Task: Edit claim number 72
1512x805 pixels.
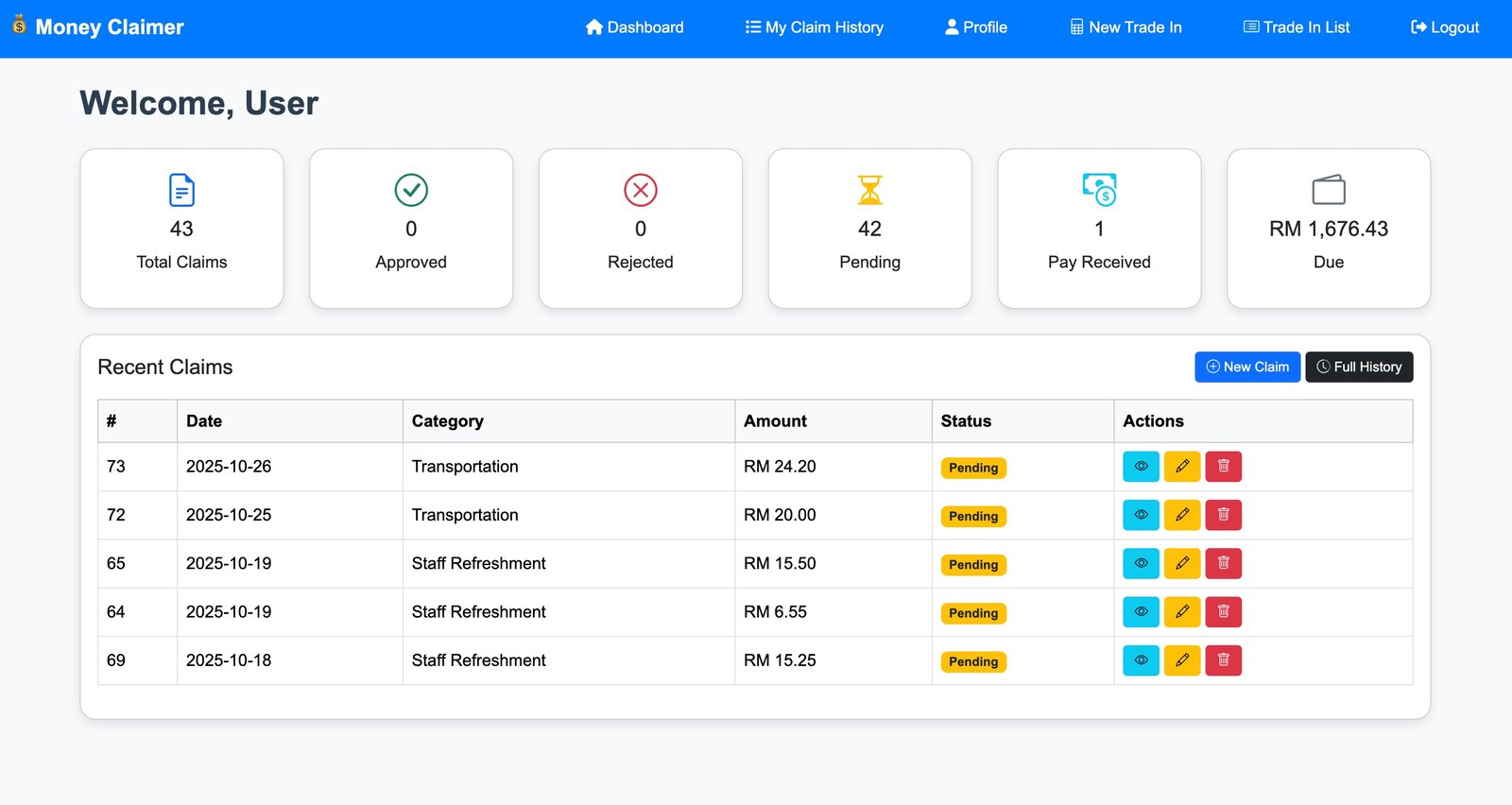Action: tap(1181, 515)
